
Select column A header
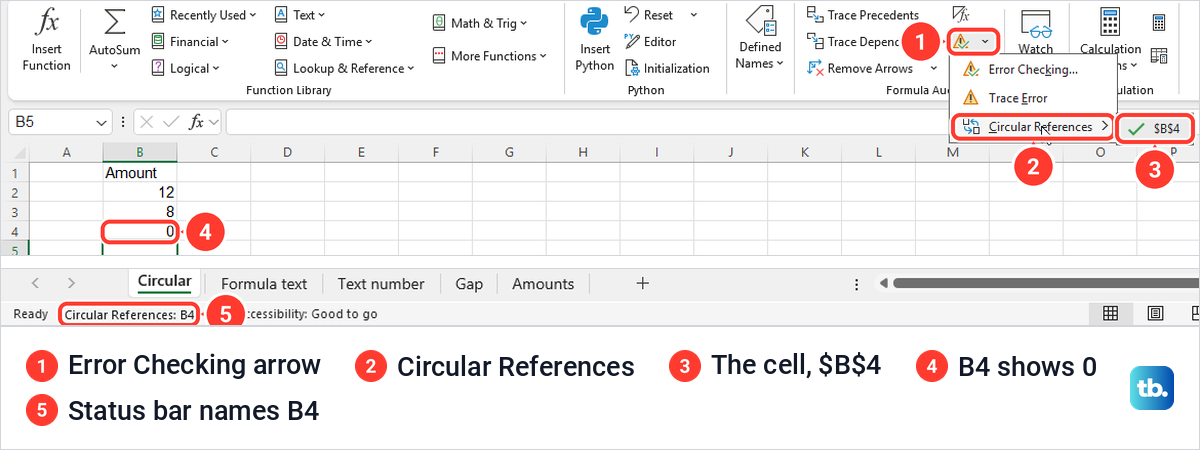[x=66, y=152]
